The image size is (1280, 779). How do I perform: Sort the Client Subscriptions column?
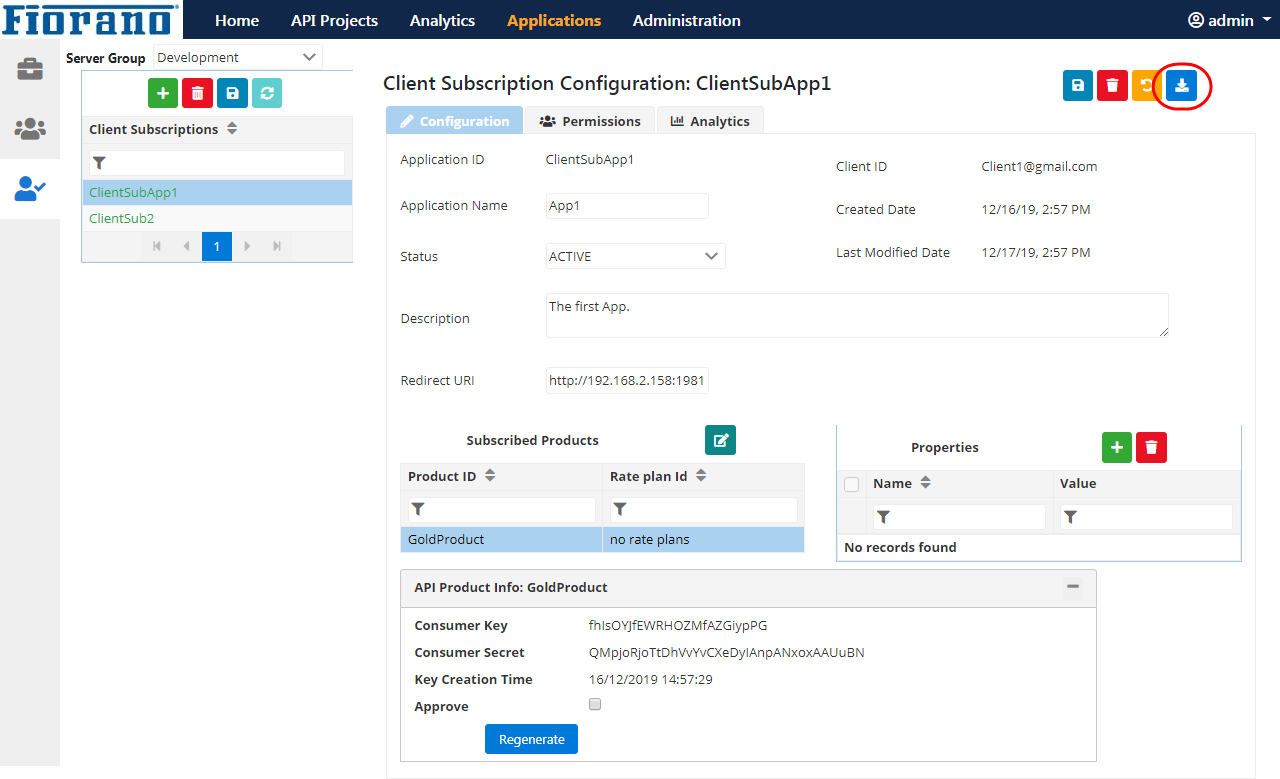coord(232,129)
